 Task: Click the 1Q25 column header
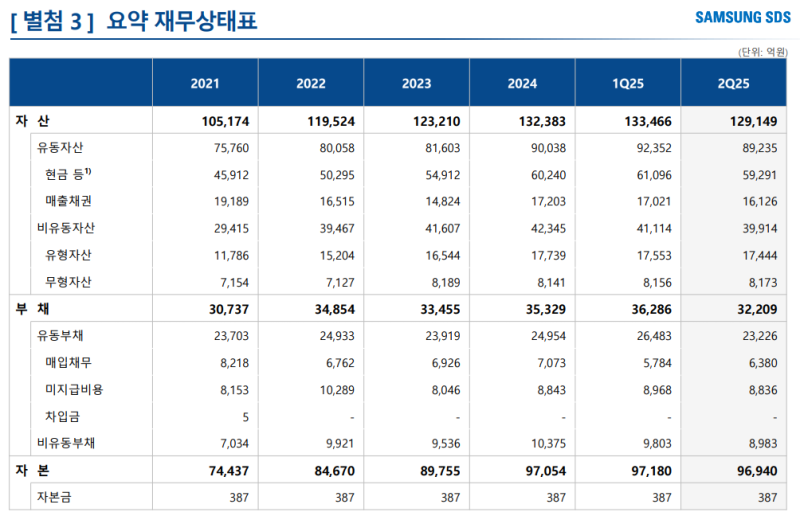(628, 84)
